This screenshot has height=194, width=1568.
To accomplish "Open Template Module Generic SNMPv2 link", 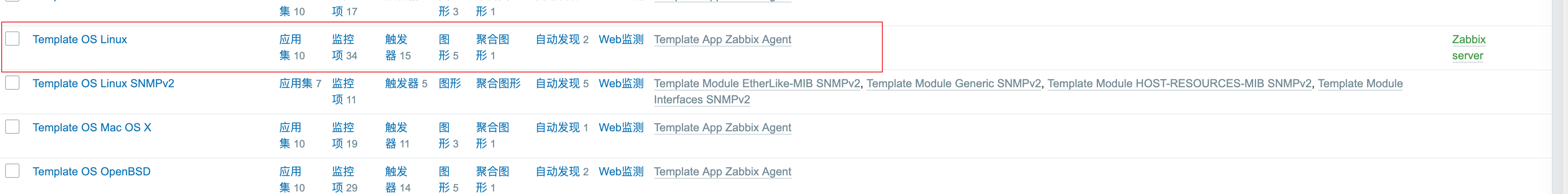I will click(953, 83).
